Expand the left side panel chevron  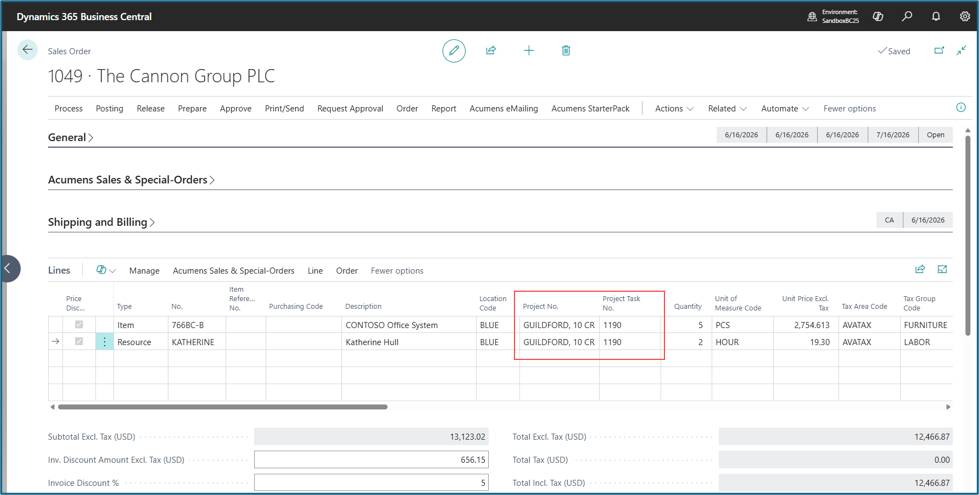click(x=9, y=268)
